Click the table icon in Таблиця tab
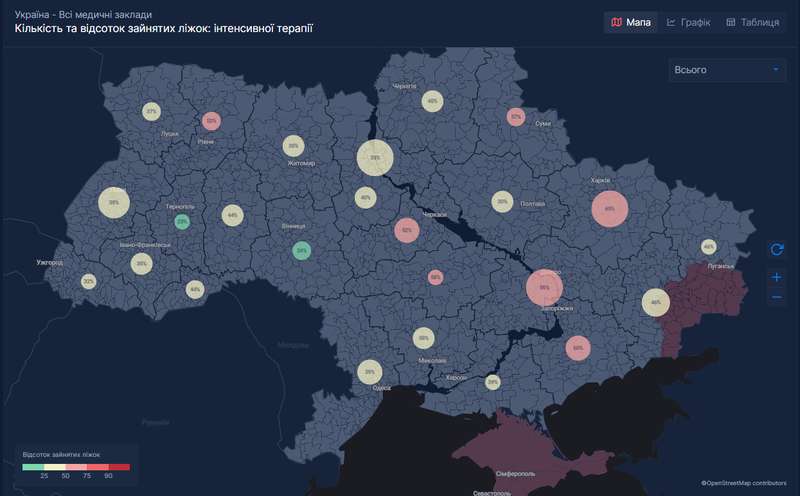This screenshot has height=496, width=800. point(730,22)
